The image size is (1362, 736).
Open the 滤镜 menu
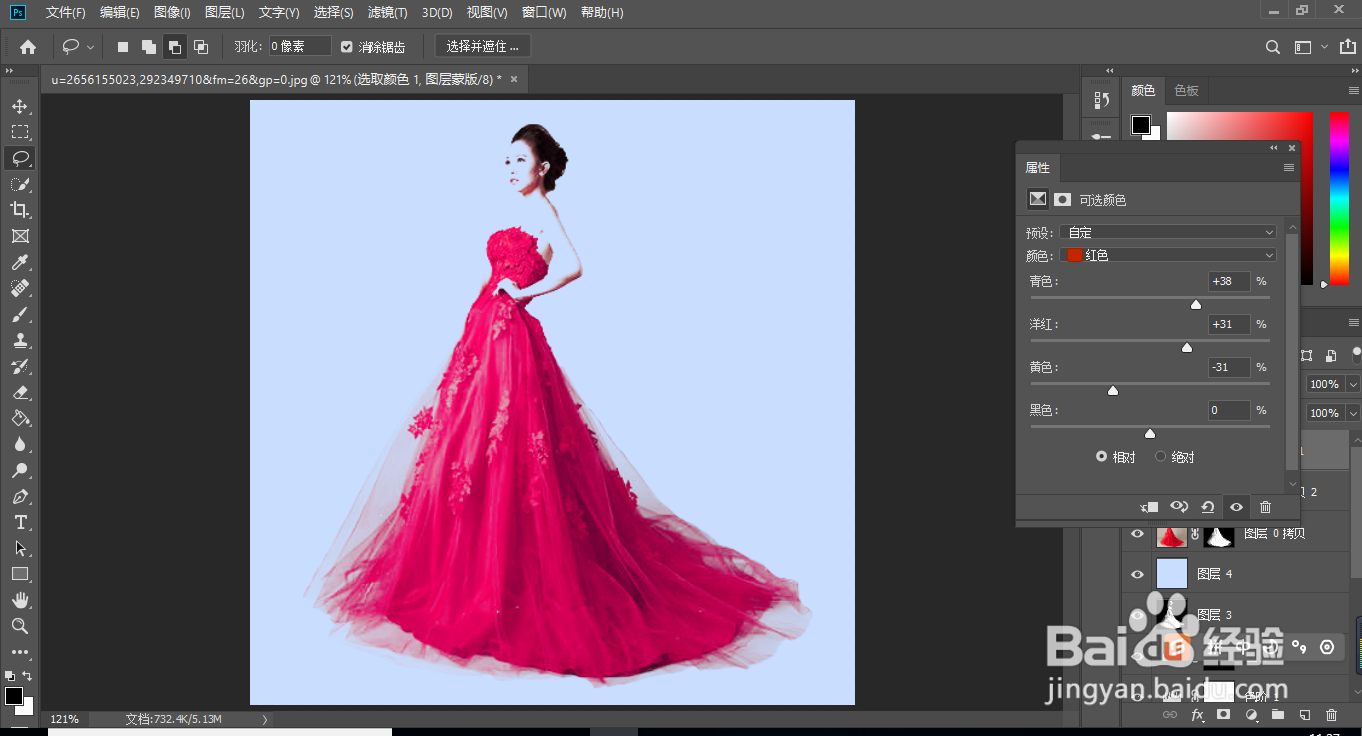pyautogui.click(x=388, y=12)
